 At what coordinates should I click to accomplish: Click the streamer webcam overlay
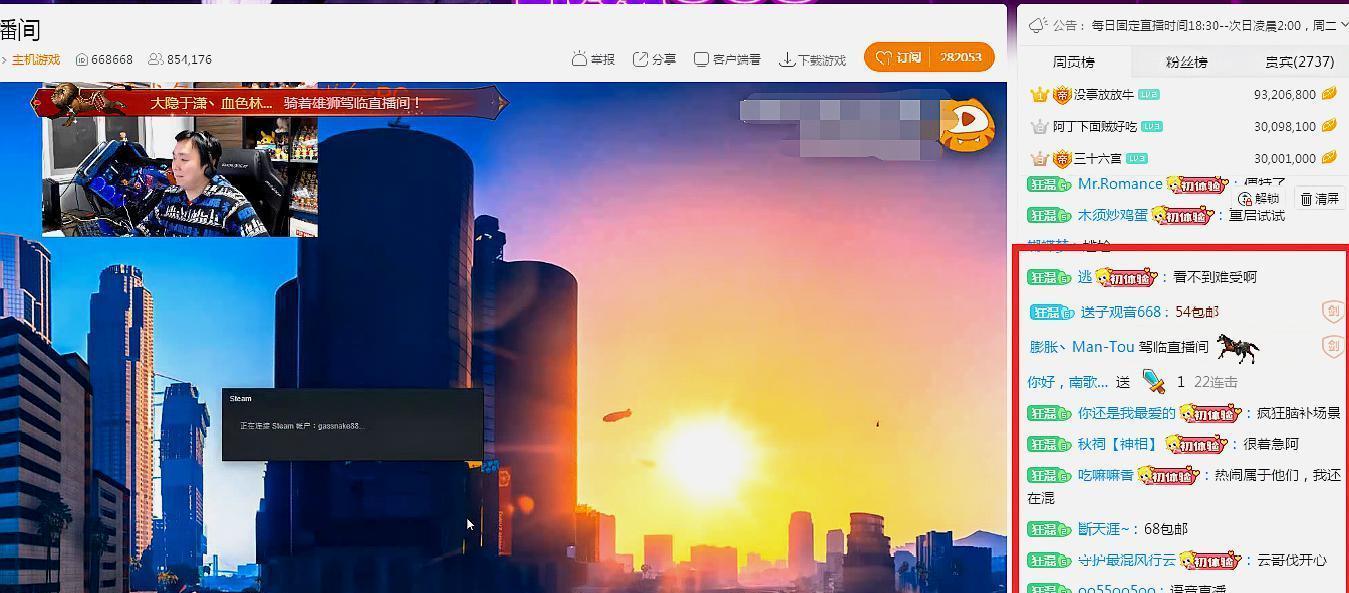(x=180, y=176)
